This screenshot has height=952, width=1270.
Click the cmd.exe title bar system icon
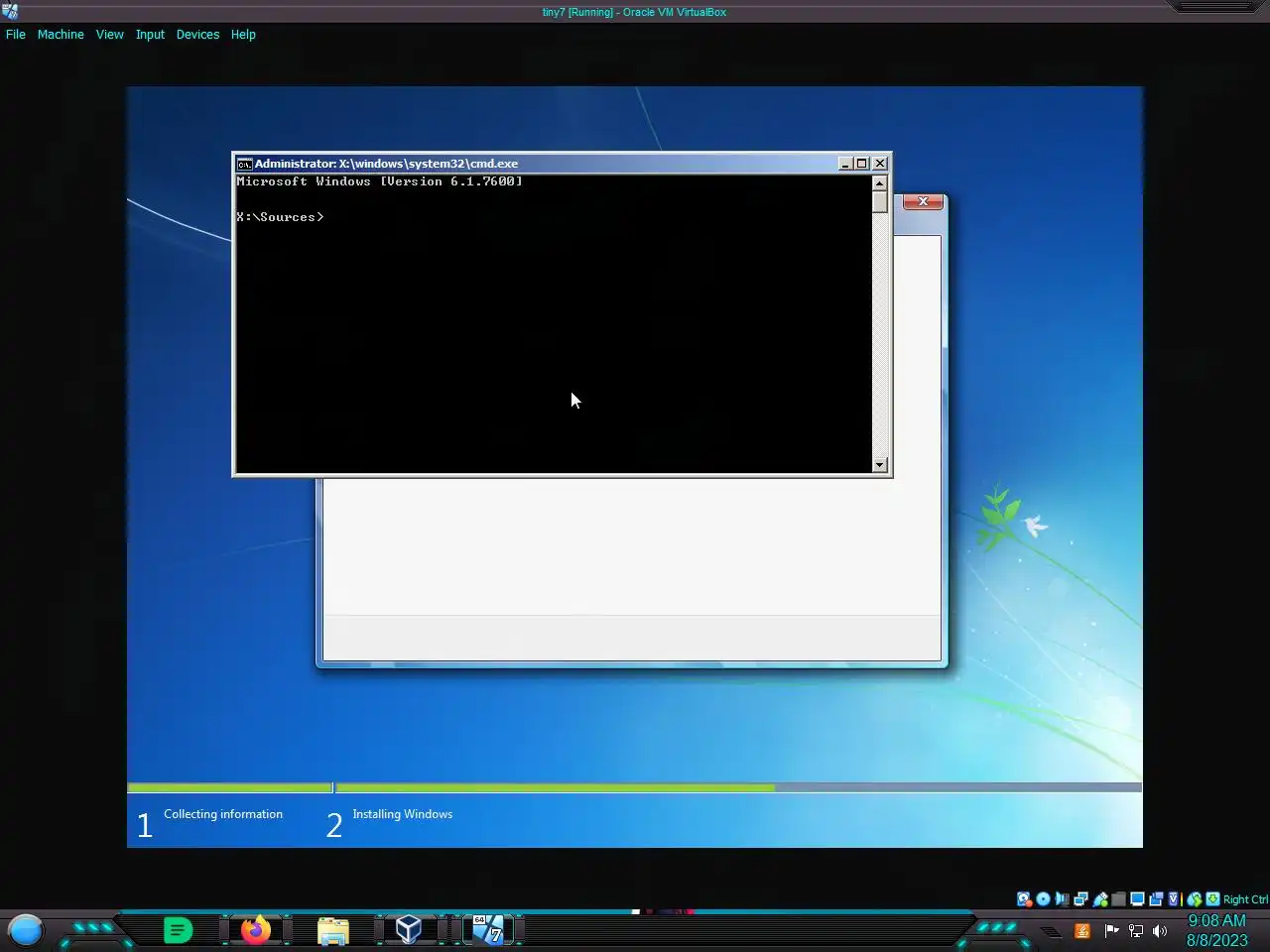[x=244, y=164]
